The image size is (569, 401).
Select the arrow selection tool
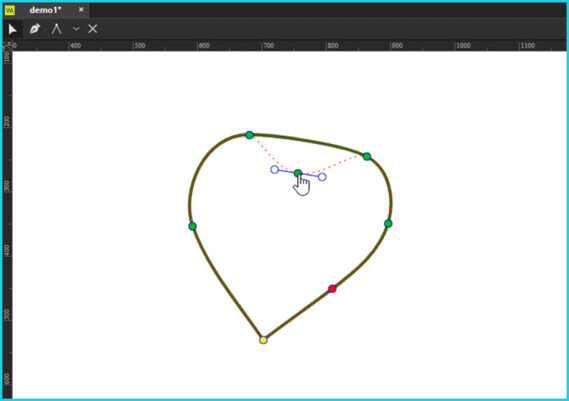[12, 29]
